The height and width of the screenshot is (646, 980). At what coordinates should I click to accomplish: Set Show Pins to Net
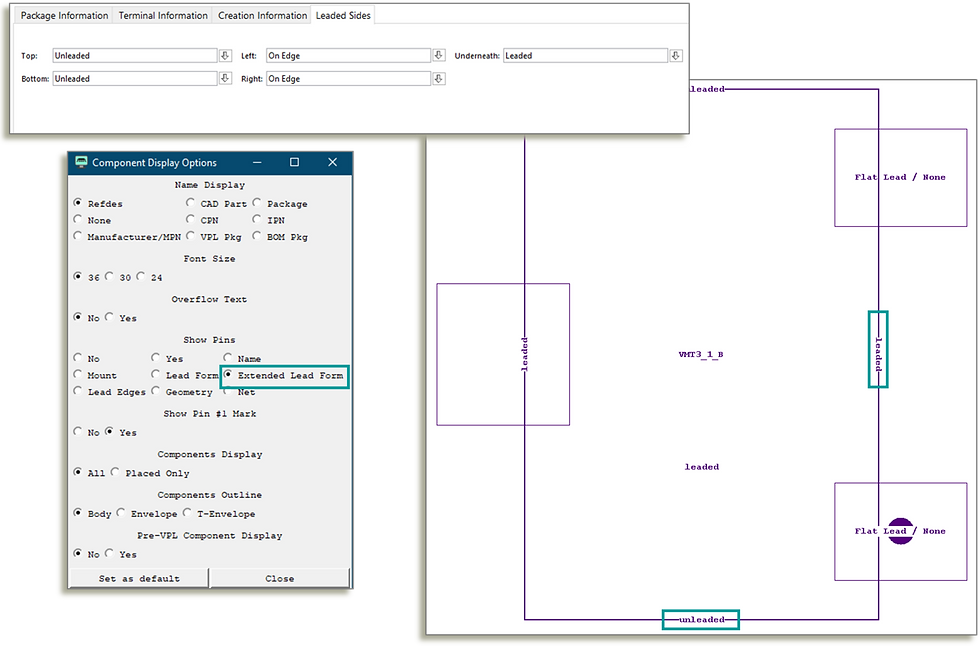click(228, 390)
